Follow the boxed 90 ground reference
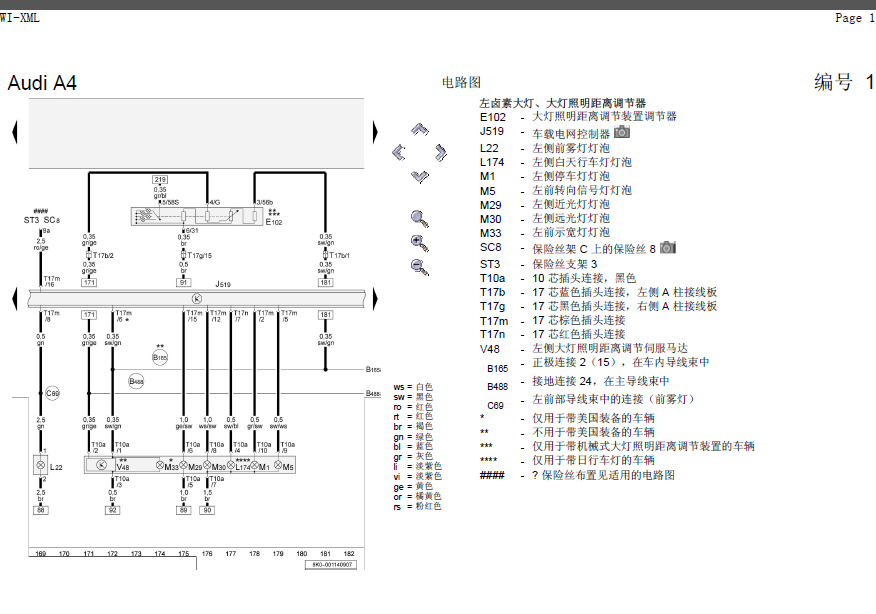Image resolution: width=876 pixels, height=614 pixels. click(207, 510)
